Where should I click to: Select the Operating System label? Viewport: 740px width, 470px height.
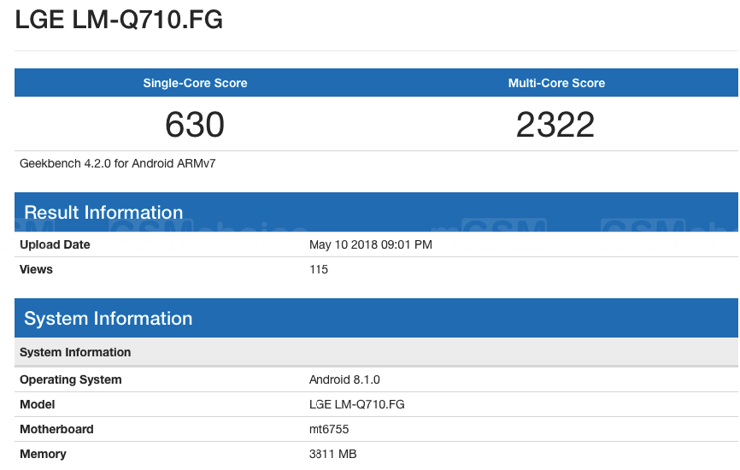pyautogui.click(x=70, y=379)
